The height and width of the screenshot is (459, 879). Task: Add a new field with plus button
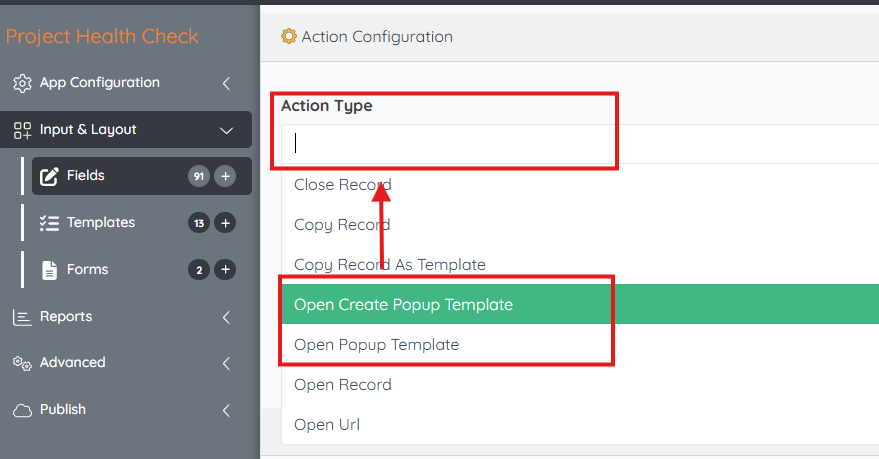(226, 177)
